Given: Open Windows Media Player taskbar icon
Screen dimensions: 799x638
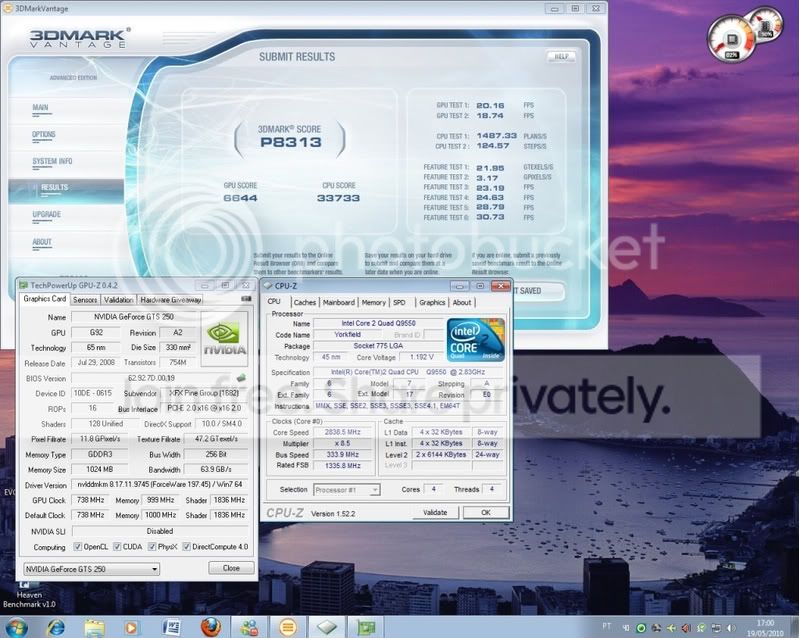Looking at the screenshot, I should (x=133, y=626).
